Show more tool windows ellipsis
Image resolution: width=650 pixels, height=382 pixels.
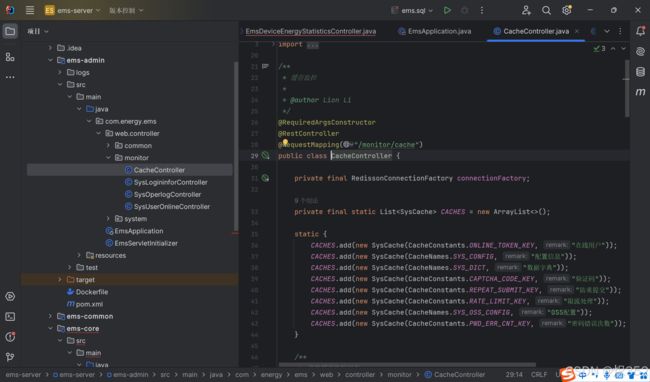tap(10, 77)
